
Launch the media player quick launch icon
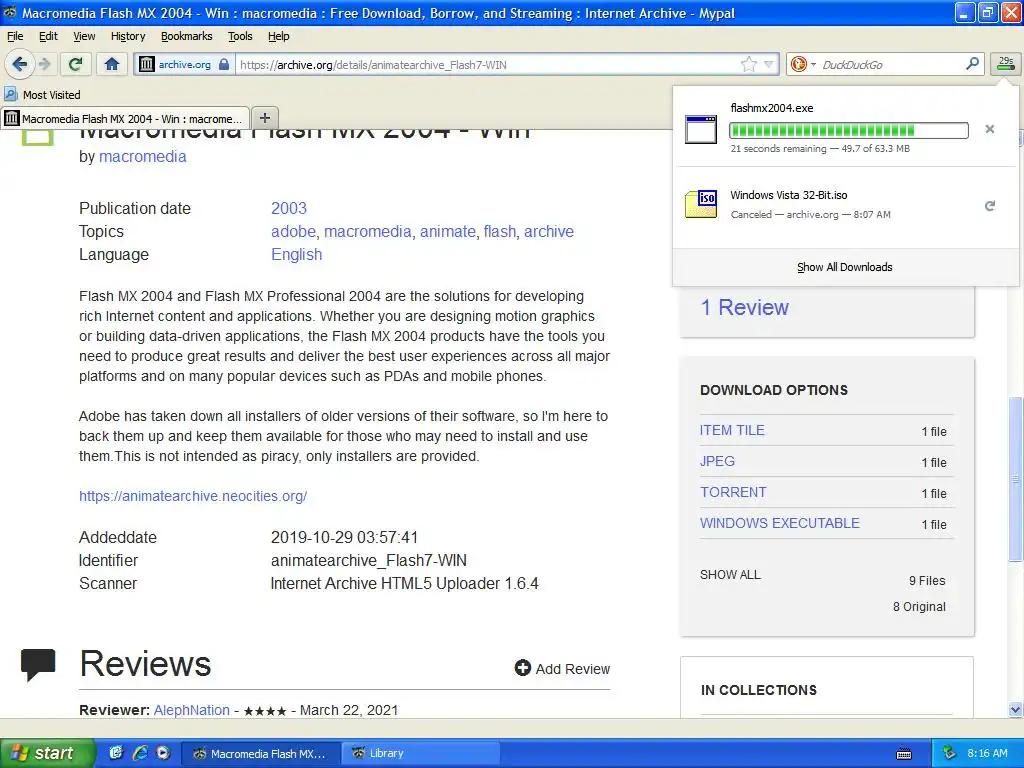coord(163,753)
